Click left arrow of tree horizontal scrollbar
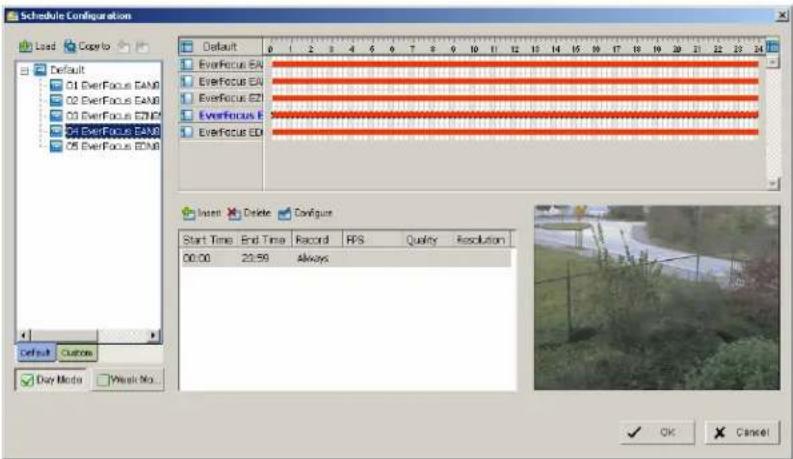The height and width of the screenshot is (459, 793). (x=23, y=335)
